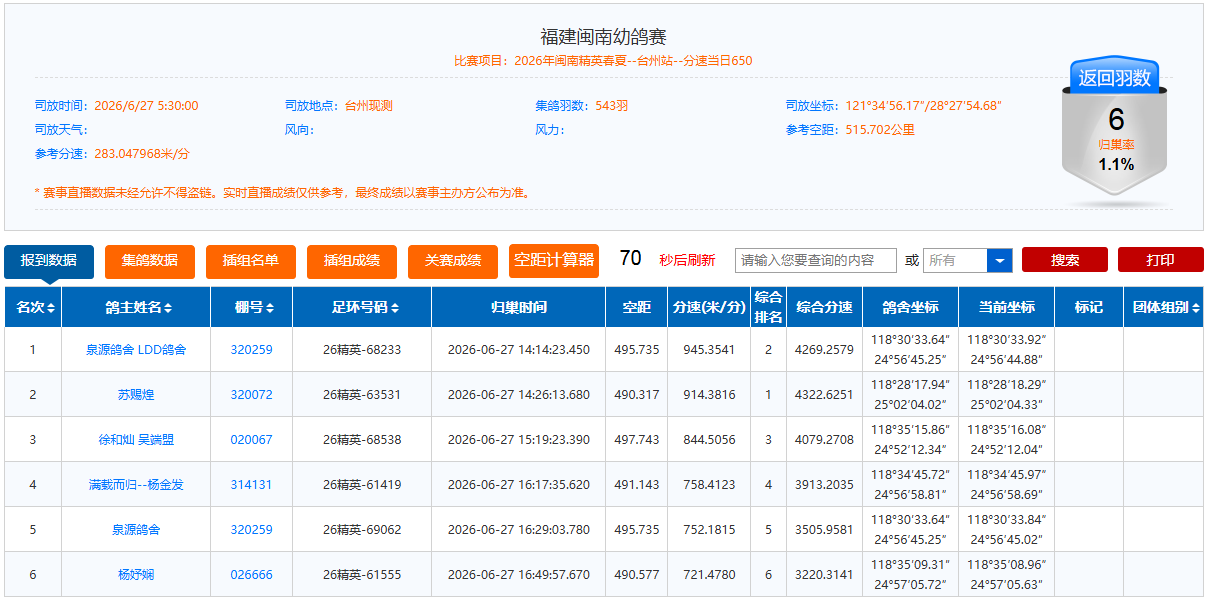Open 泉源鸽舍 owner link in row 5
Screen dimensions: 1209x601
[136, 530]
